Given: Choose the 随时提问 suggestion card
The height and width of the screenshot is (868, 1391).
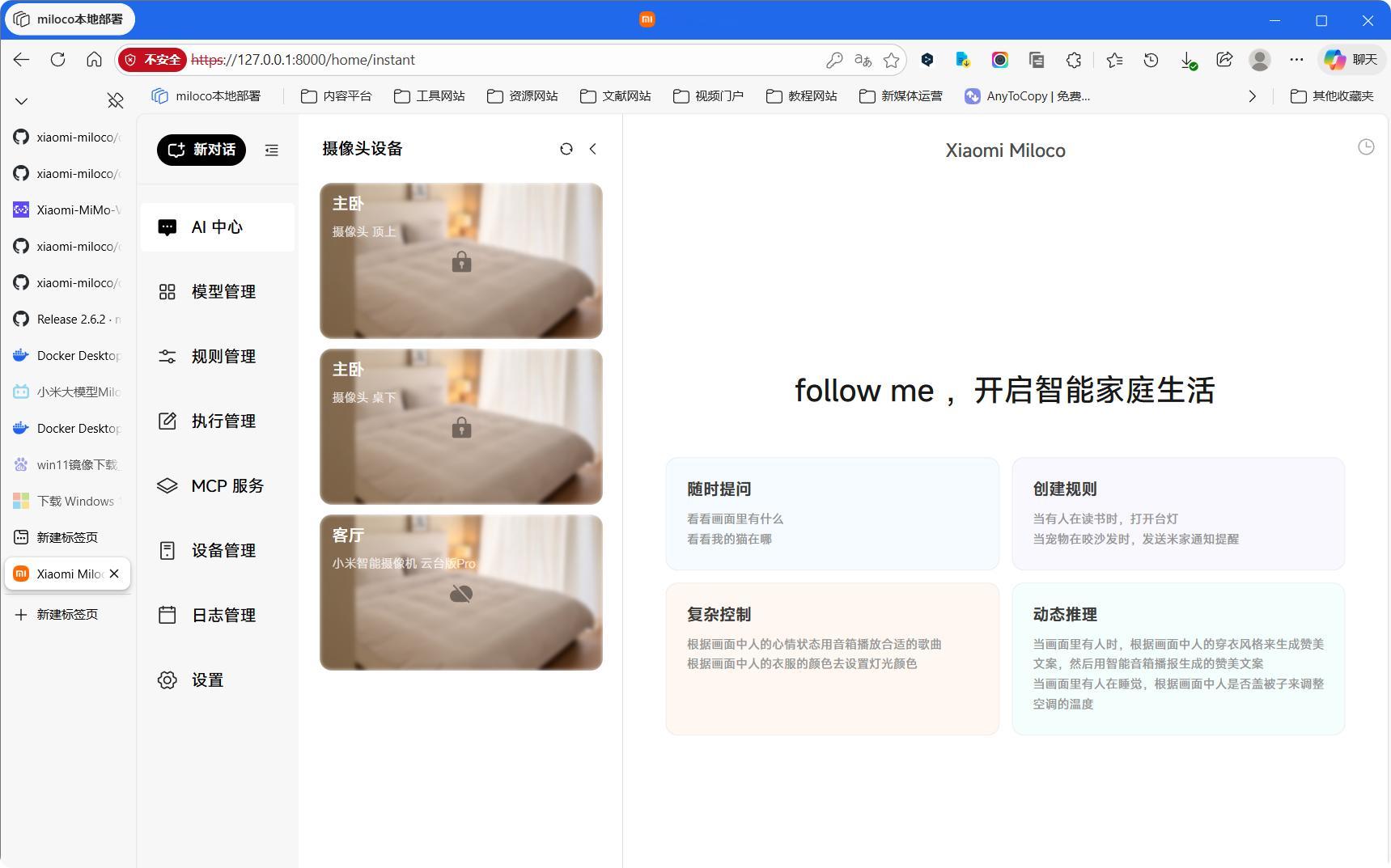Looking at the screenshot, I should point(832,514).
